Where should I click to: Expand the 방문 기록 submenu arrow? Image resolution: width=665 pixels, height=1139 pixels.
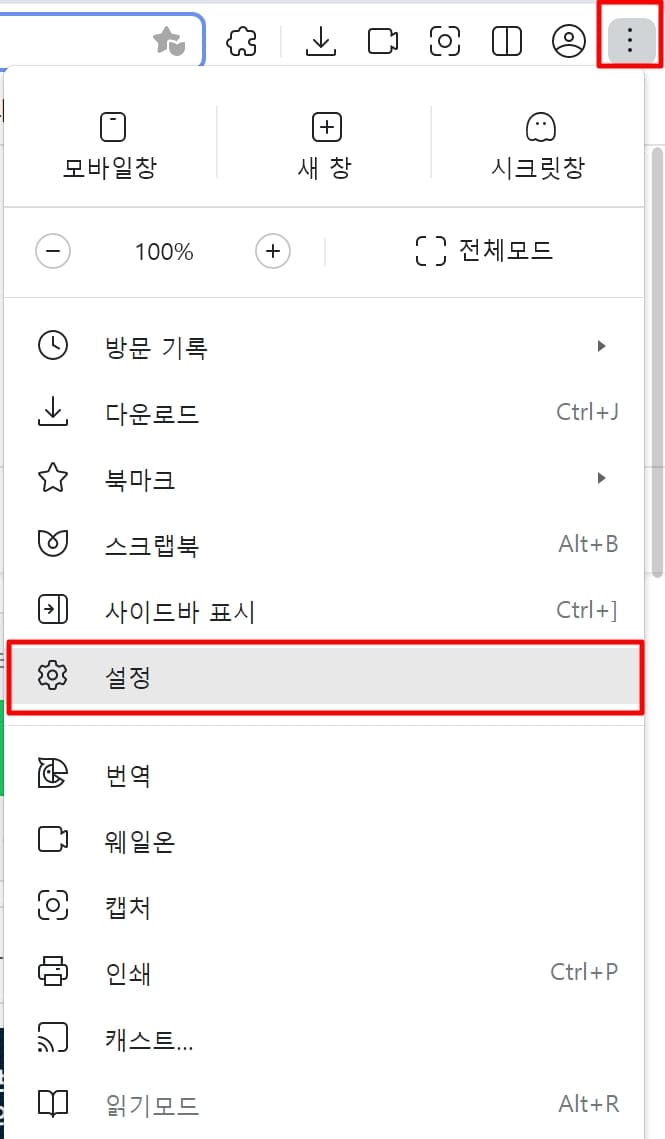tap(602, 346)
